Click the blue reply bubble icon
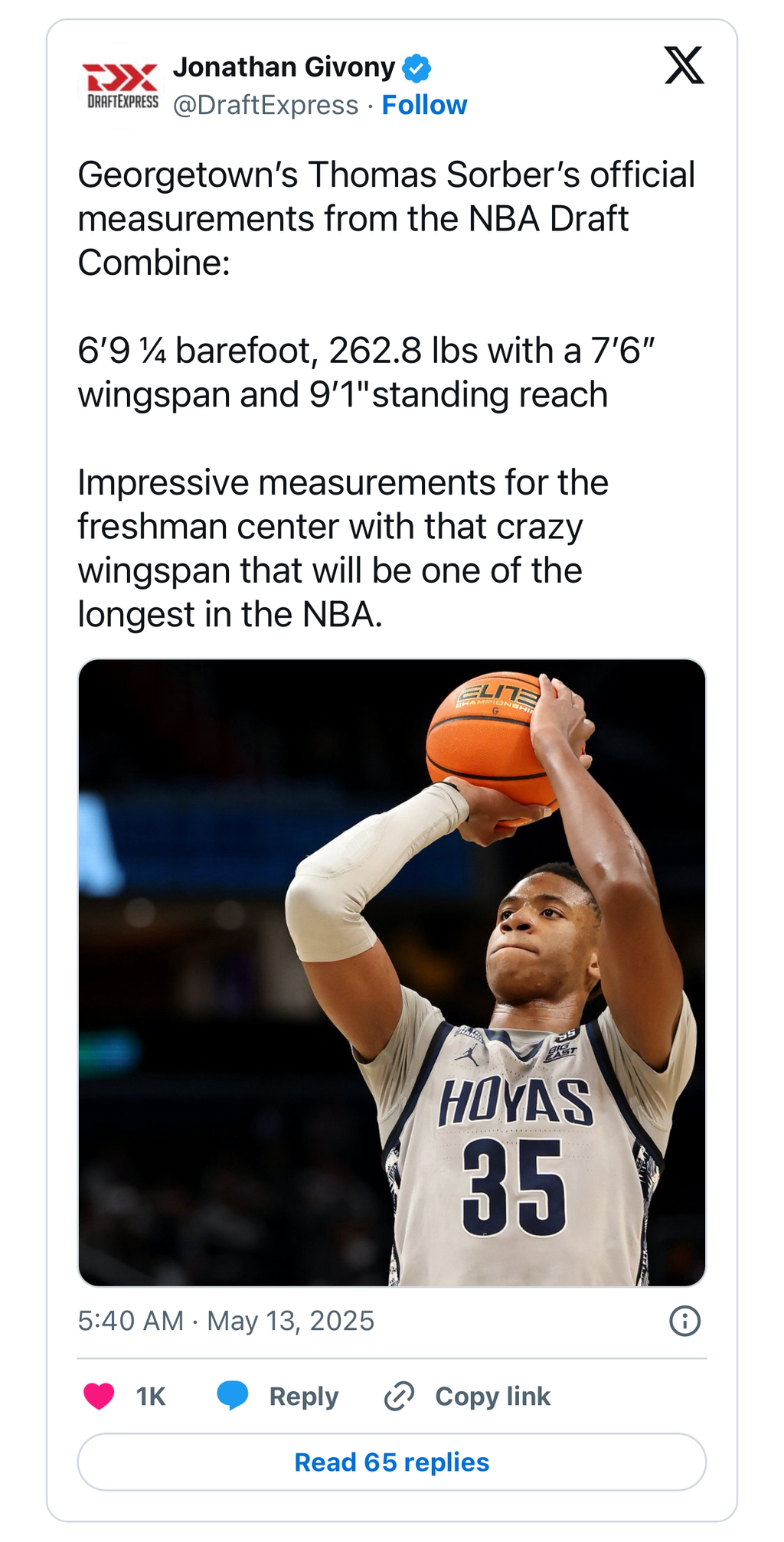Image resolution: width=784 pixels, height=1542 pixels. click(233, 1396)
